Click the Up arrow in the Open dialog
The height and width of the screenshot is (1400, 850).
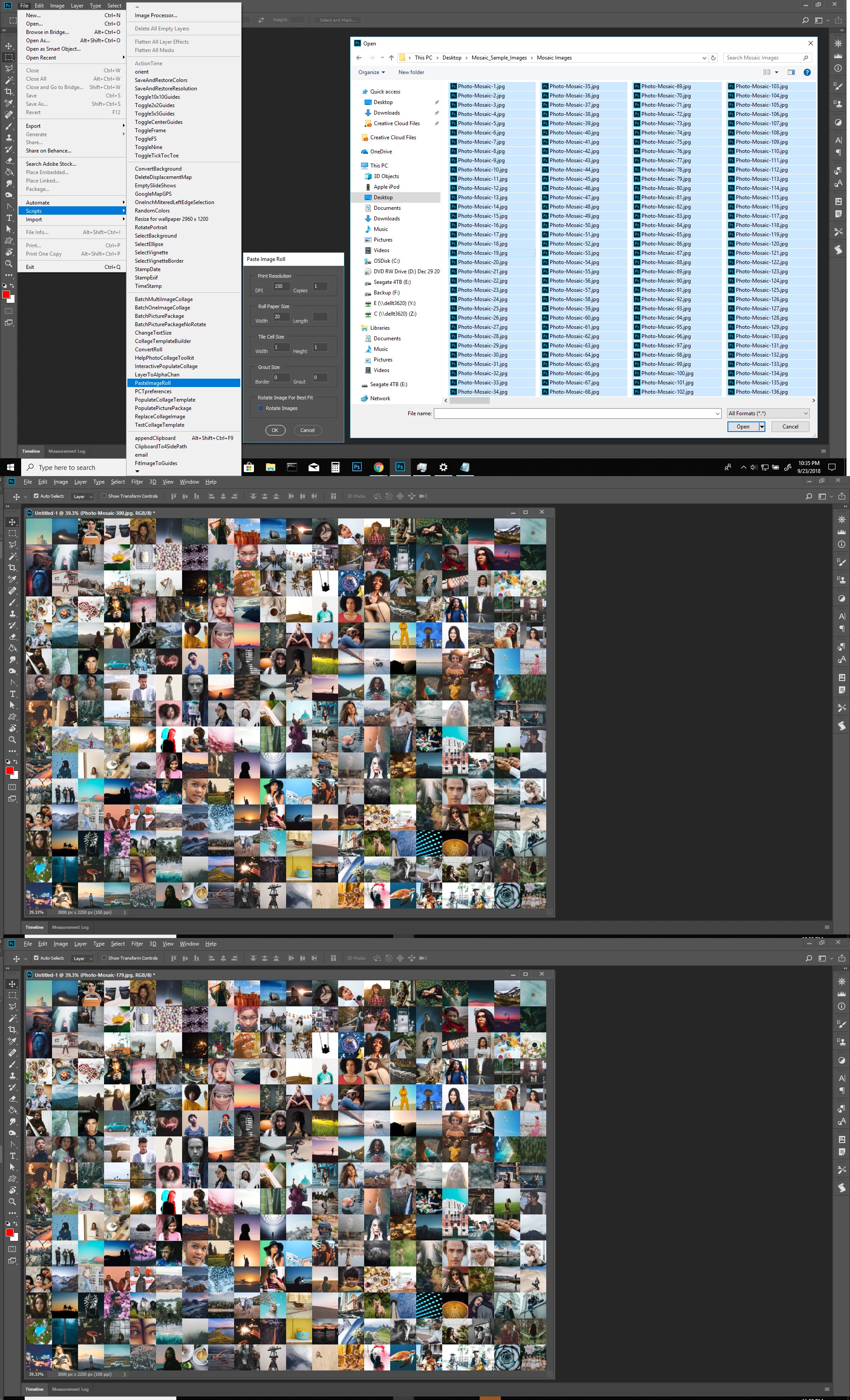391,58
